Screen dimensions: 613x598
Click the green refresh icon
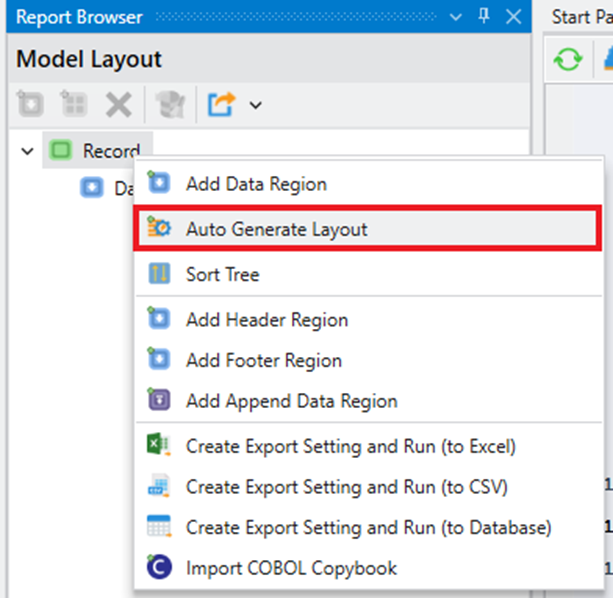click(568, 60)
